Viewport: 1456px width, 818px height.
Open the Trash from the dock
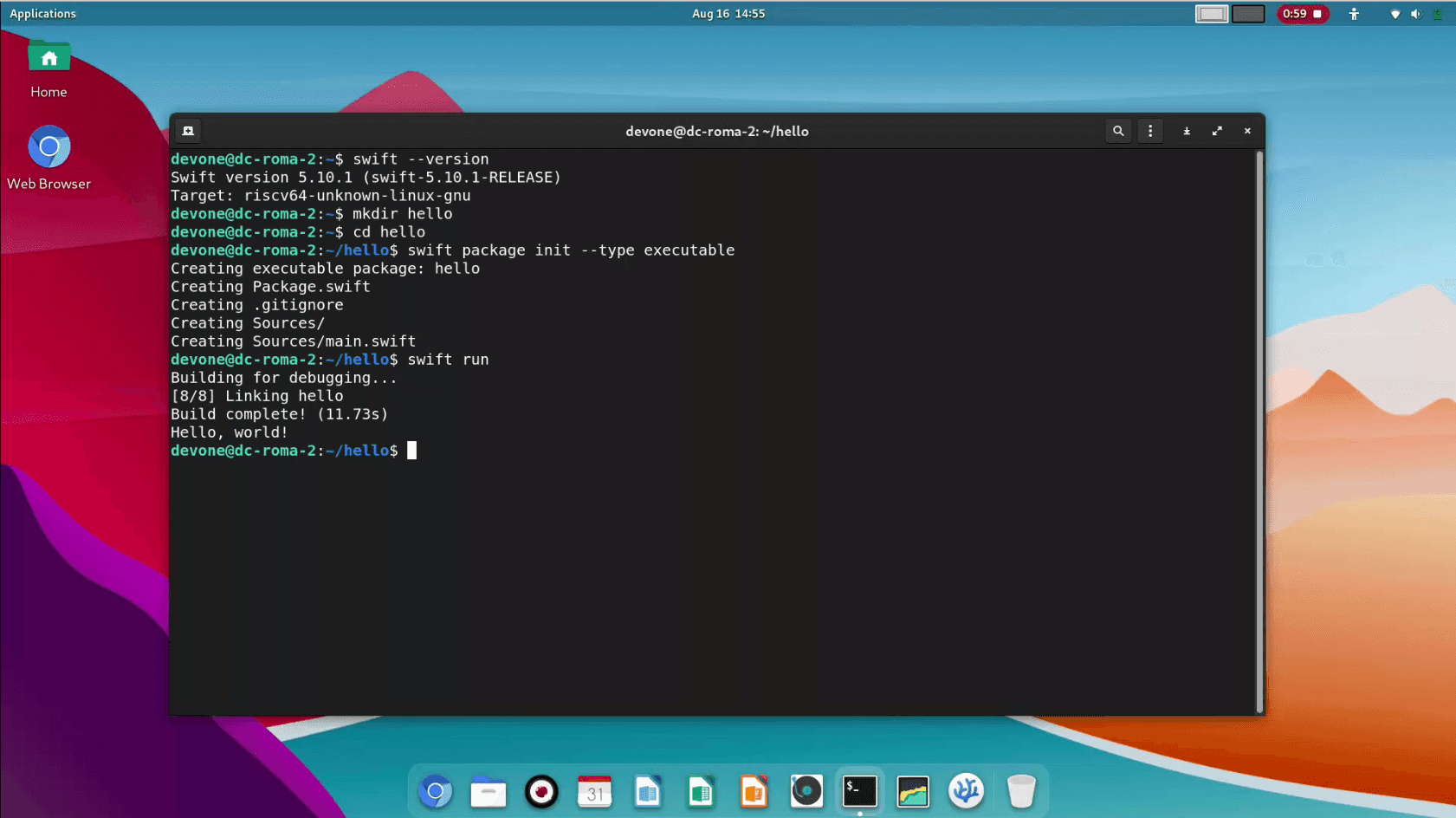[1021, 791]
